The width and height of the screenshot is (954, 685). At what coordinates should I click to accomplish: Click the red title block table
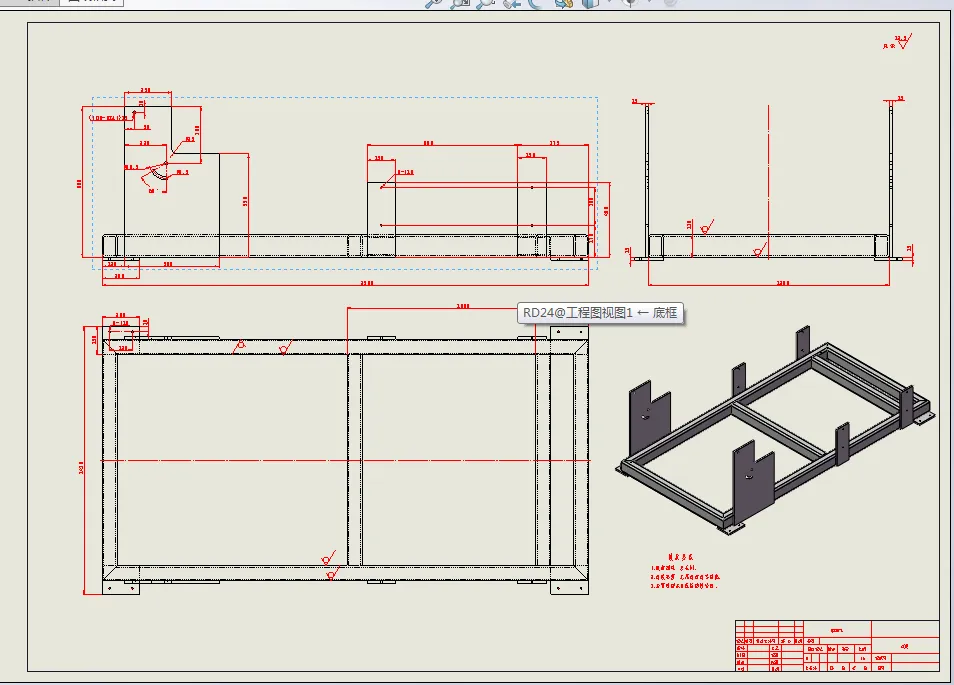coord(837,646)
